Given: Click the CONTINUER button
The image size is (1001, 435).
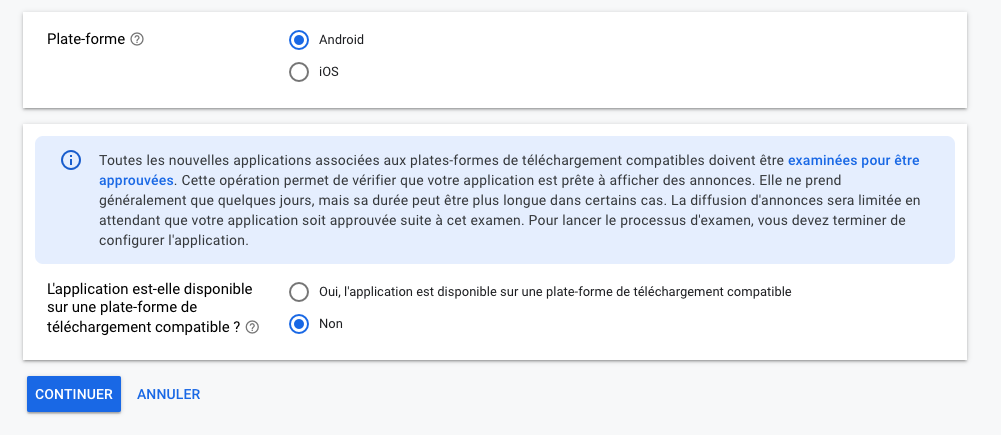Looking at the screenshot, I should click(74, 394).
